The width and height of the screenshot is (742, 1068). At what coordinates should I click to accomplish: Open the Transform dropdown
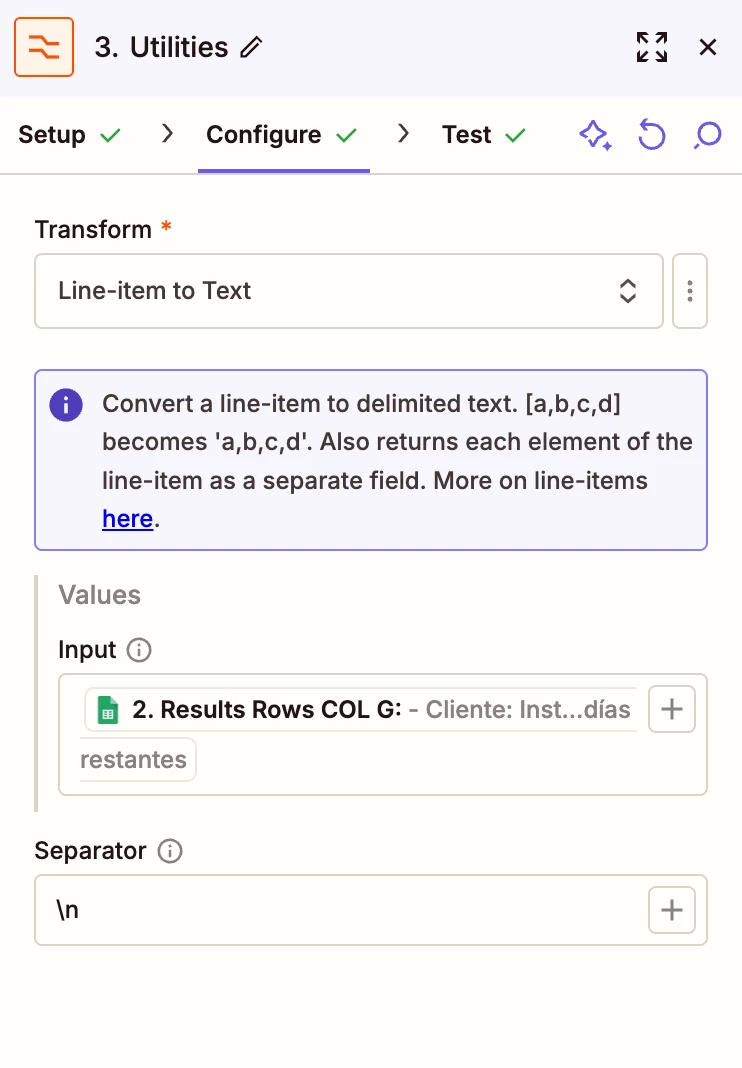coord(348,291)
